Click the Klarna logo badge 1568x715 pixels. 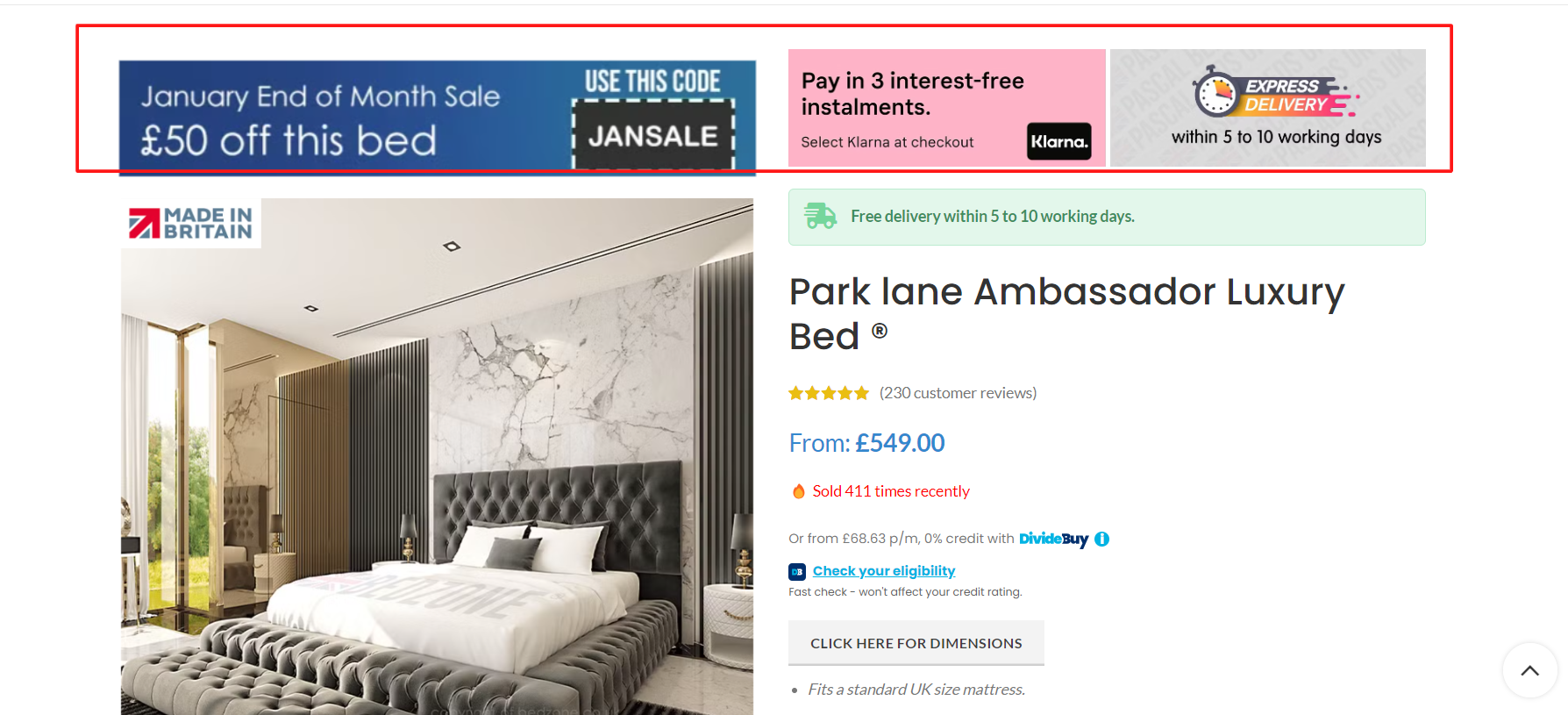pos(1059,141)
